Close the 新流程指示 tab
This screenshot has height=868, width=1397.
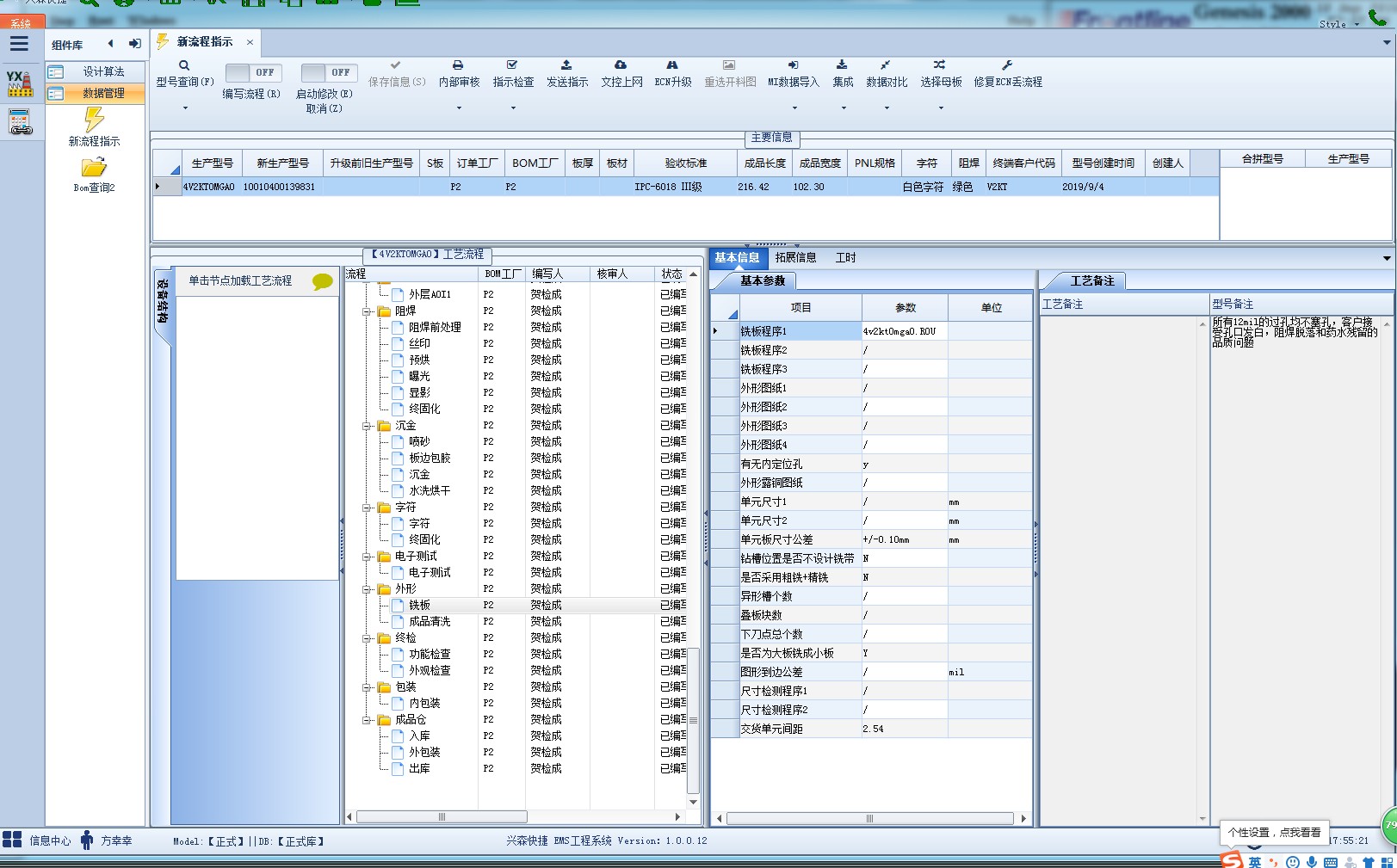pos(250,41)
